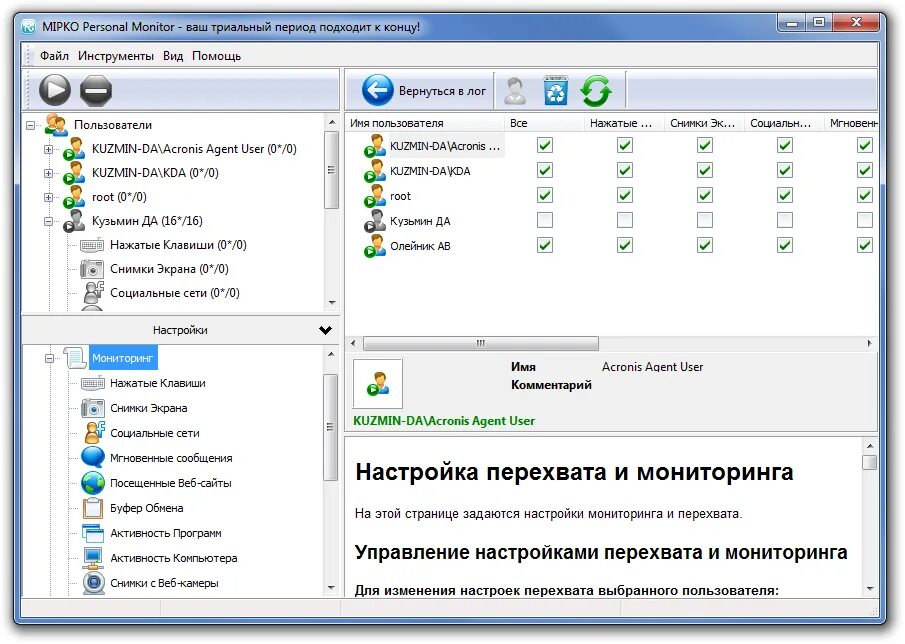Open Посещенные Веб-сайты globe icon
Viewport: 905px width, 644px height.
point(93,482)
